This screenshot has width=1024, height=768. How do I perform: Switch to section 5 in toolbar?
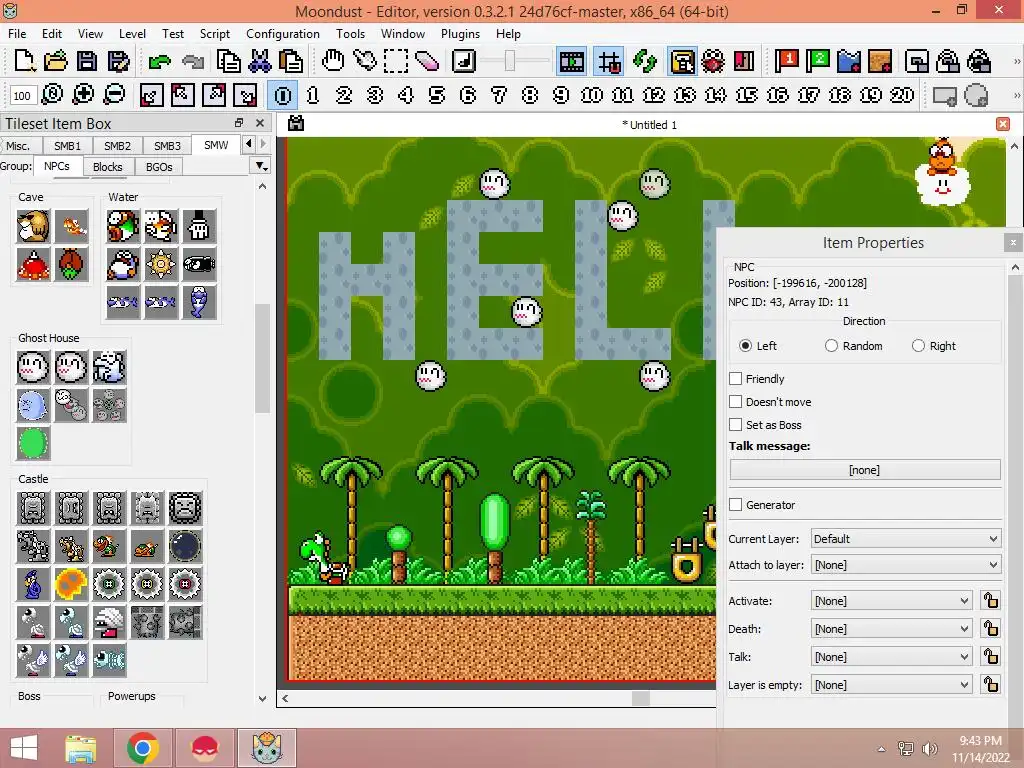(x=437, y=95)
